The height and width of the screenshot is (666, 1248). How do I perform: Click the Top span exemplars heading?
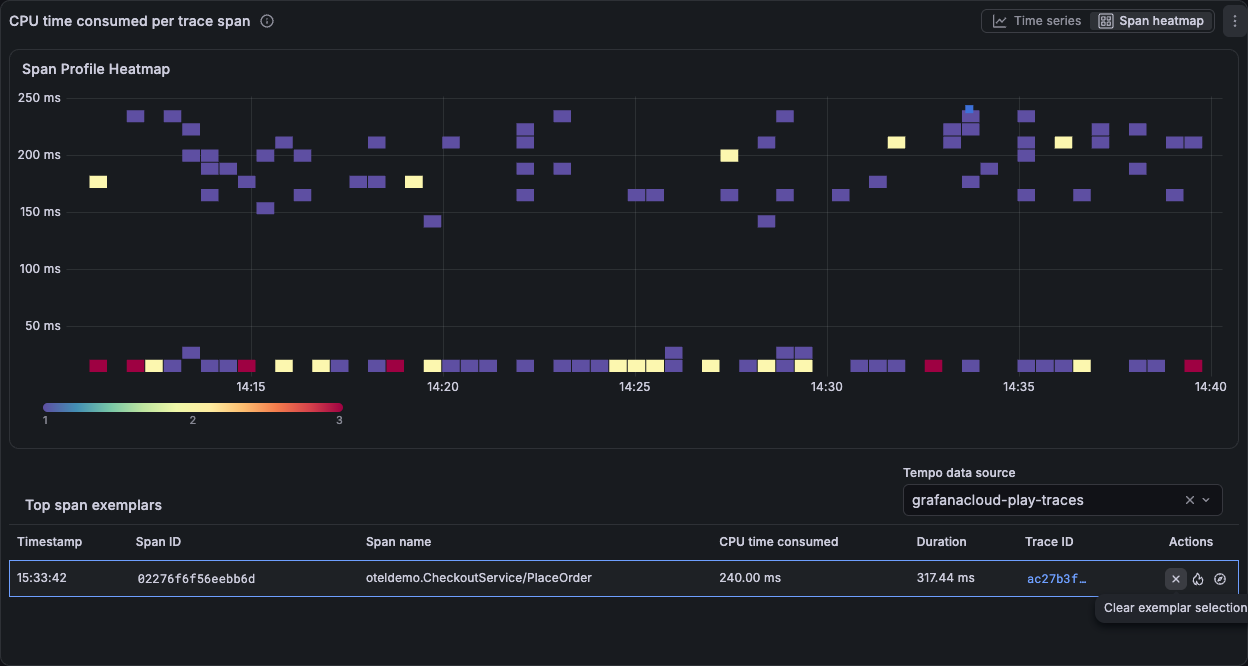pos(93,506)
